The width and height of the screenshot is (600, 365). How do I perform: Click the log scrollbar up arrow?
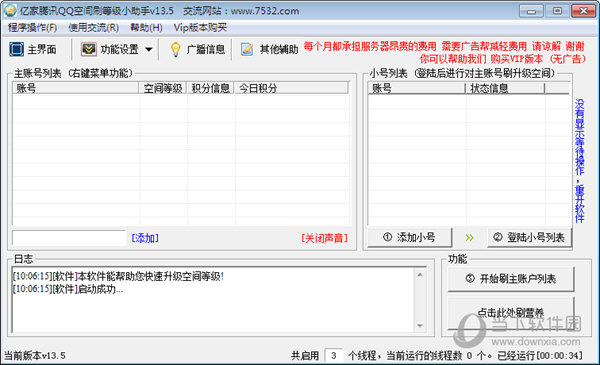click(x=420, y=274)
